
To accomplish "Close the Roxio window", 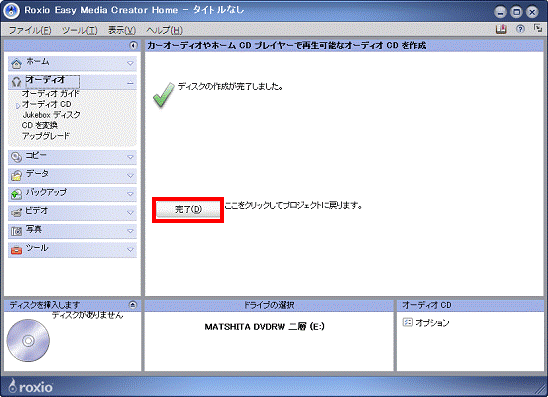I will point(532,13).
